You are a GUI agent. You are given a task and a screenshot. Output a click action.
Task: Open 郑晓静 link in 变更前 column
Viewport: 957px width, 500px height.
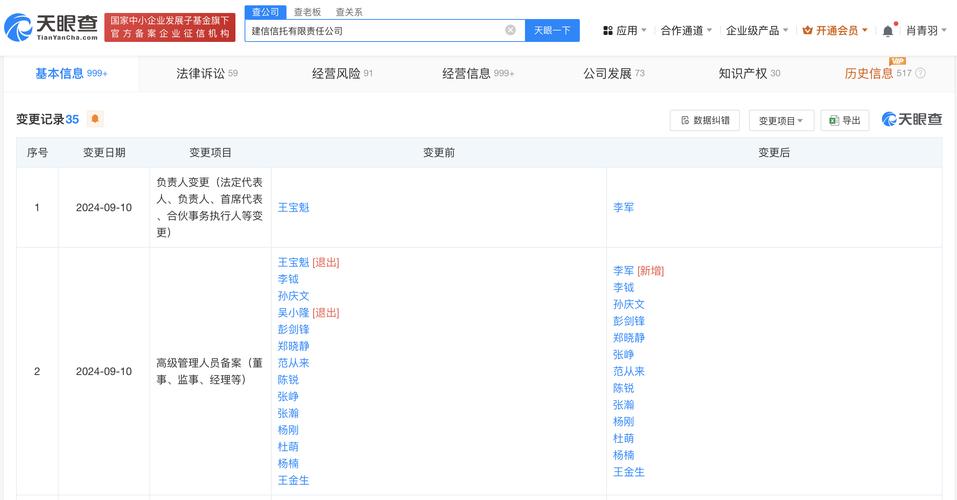coord(294,346)
